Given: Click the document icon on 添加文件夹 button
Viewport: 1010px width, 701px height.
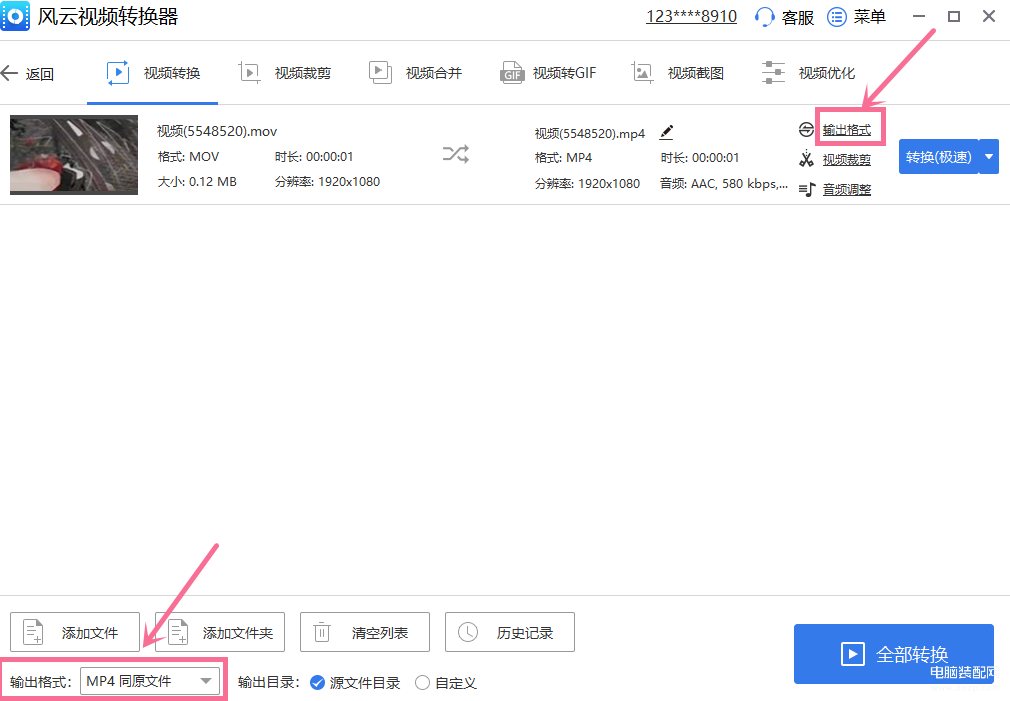Looking at the screenshot, I should click(178, 632).
